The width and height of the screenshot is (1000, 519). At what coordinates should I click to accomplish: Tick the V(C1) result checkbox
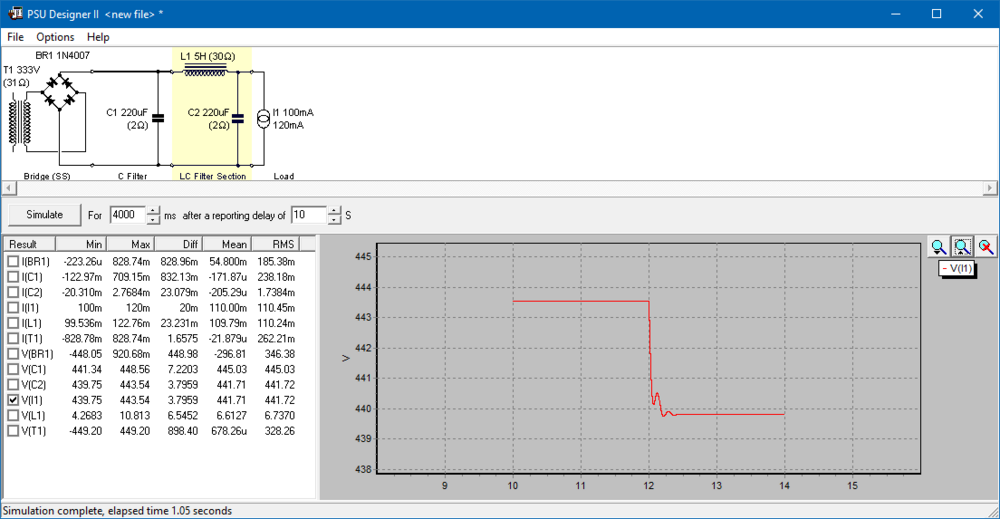click(13, 368)
